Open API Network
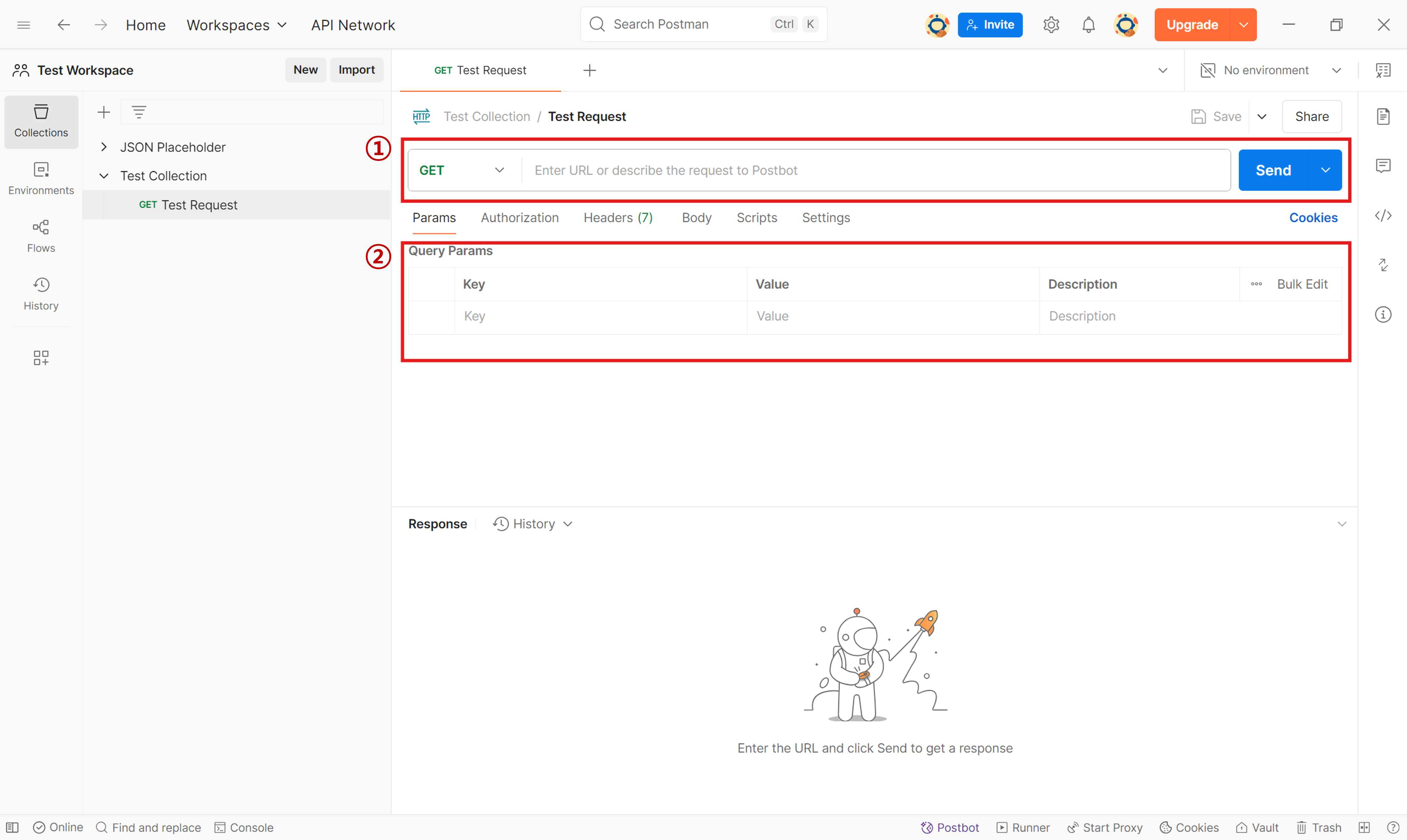The width and height of the screenshot is (1407, 840). [x=353, y=25]
